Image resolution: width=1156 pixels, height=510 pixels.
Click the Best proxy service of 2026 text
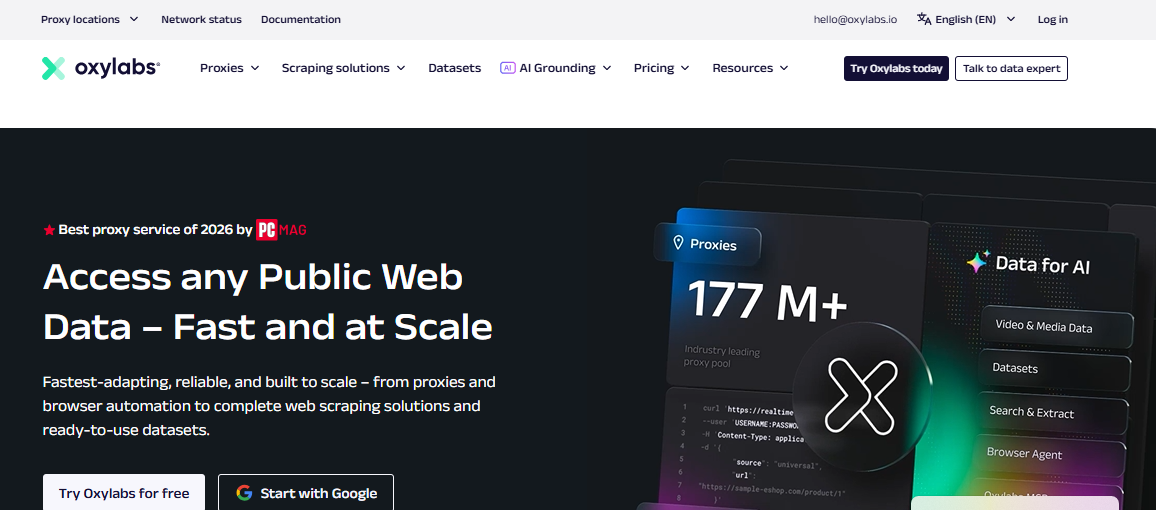(x=156, y=230)
